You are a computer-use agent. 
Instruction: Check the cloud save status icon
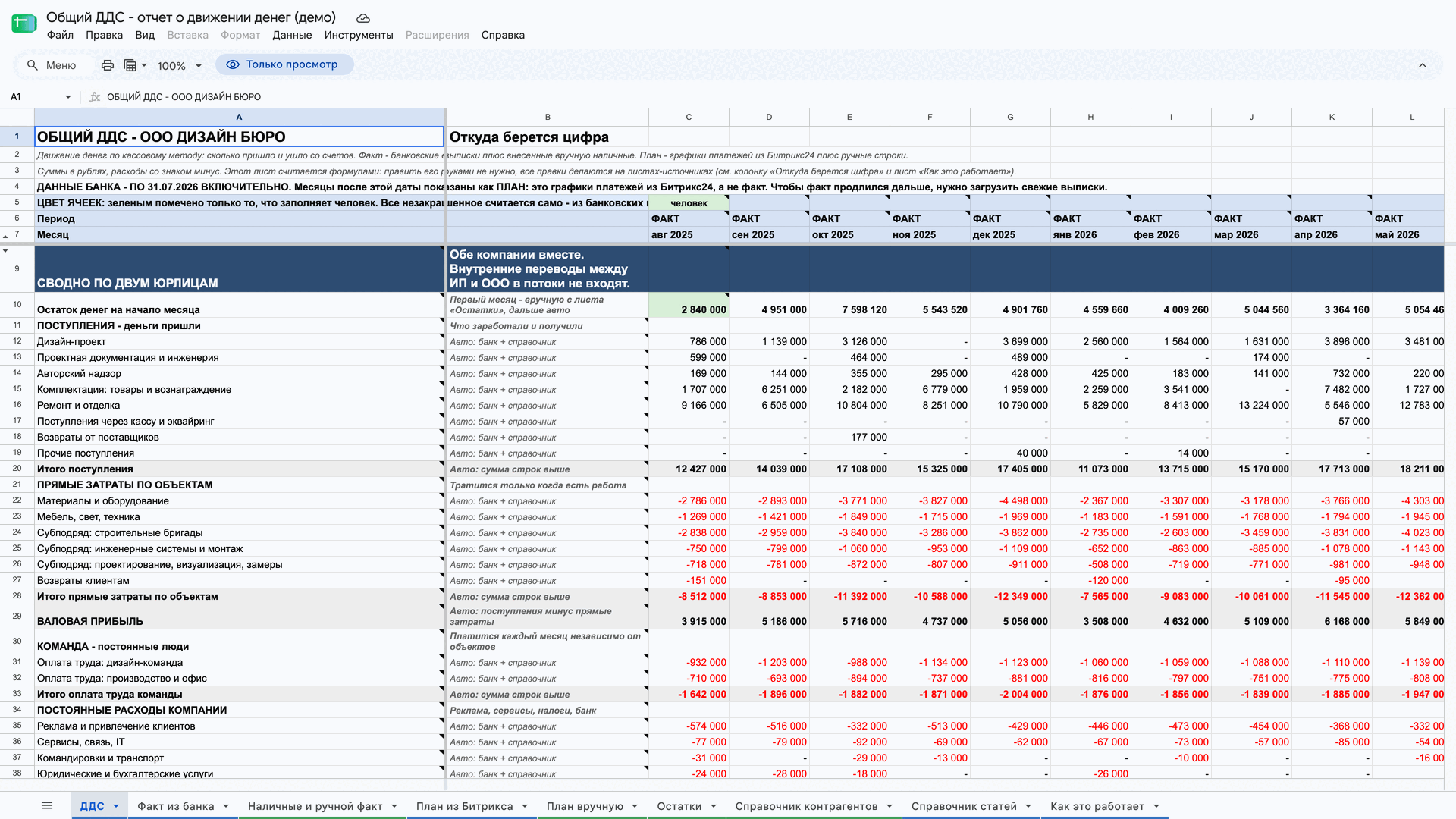point(363,17)
